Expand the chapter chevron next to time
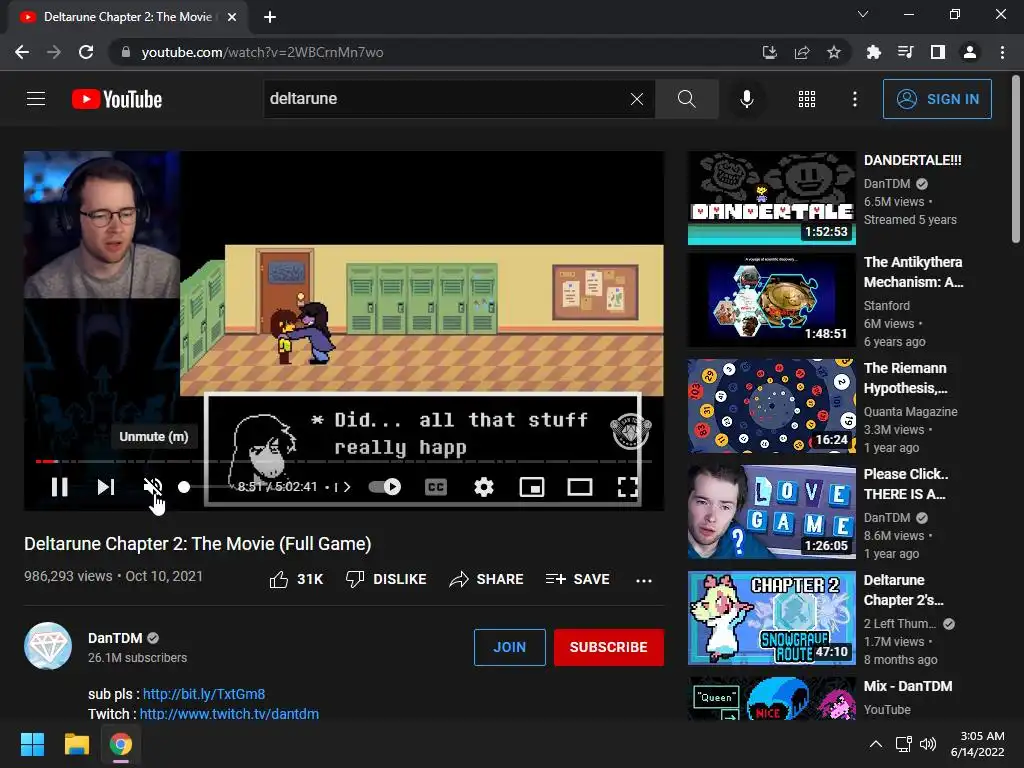1024x768 pixels. click(347, 487)
